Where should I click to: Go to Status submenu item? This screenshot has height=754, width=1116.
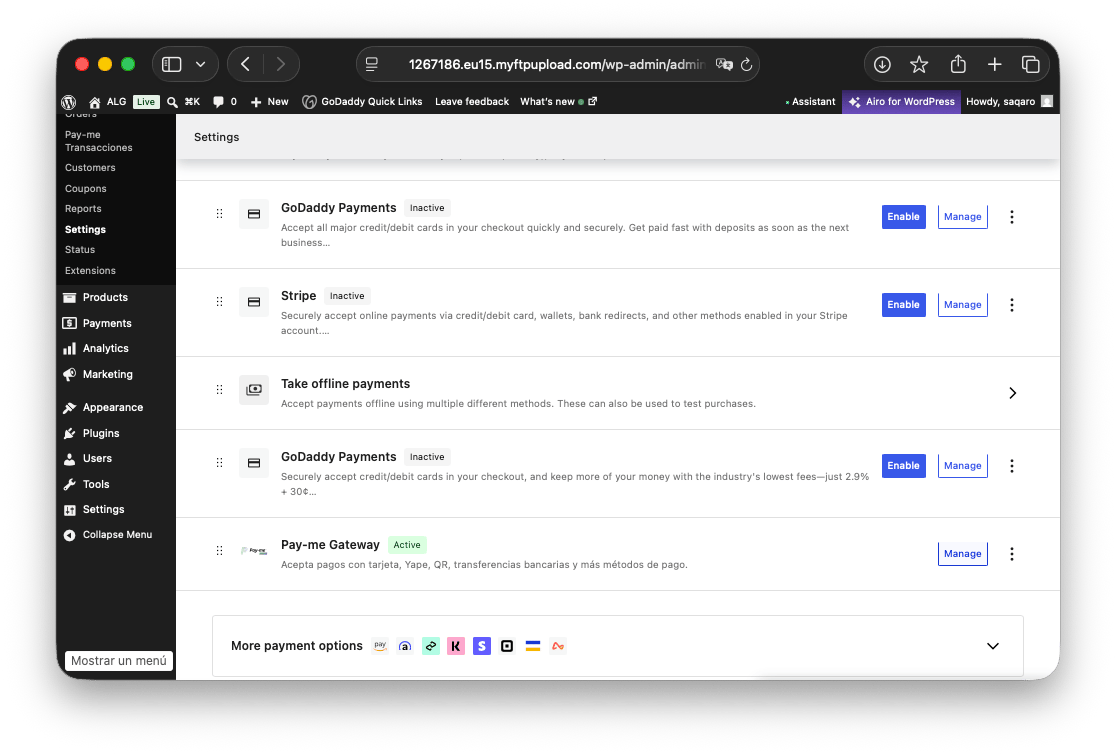pos(80,250)
